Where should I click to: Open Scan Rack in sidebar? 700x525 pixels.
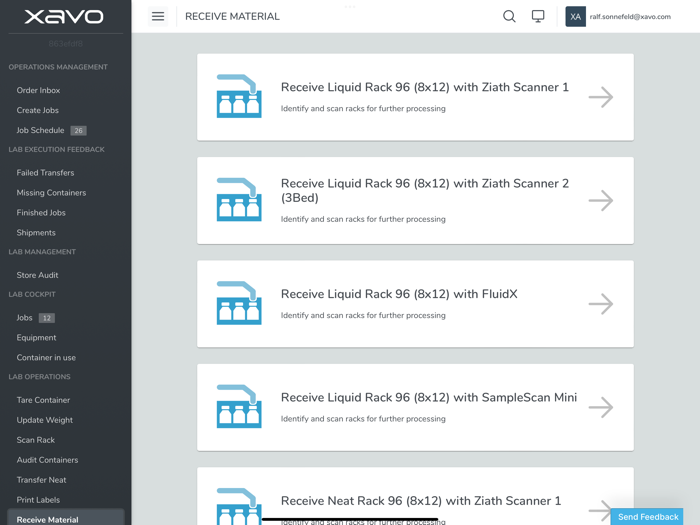pos(36,440)
